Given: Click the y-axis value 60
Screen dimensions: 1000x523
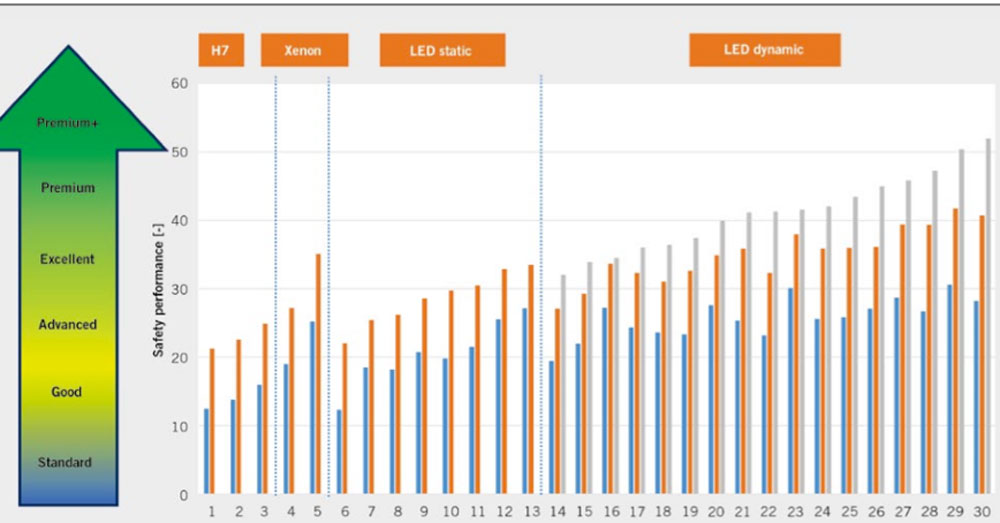Looking at the screenshot, I should point(180,84).
